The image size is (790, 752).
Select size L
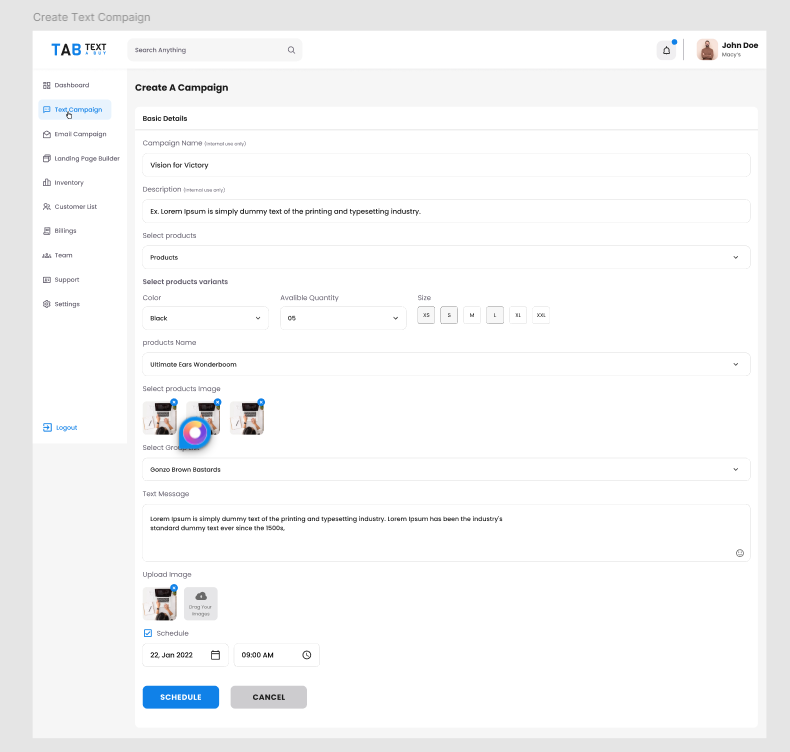pyautogui.click(x=495, y=315)
